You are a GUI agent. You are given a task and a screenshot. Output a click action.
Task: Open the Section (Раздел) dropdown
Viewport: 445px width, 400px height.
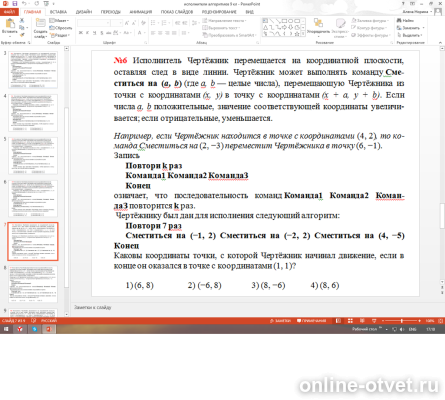[x=60, y=35]
